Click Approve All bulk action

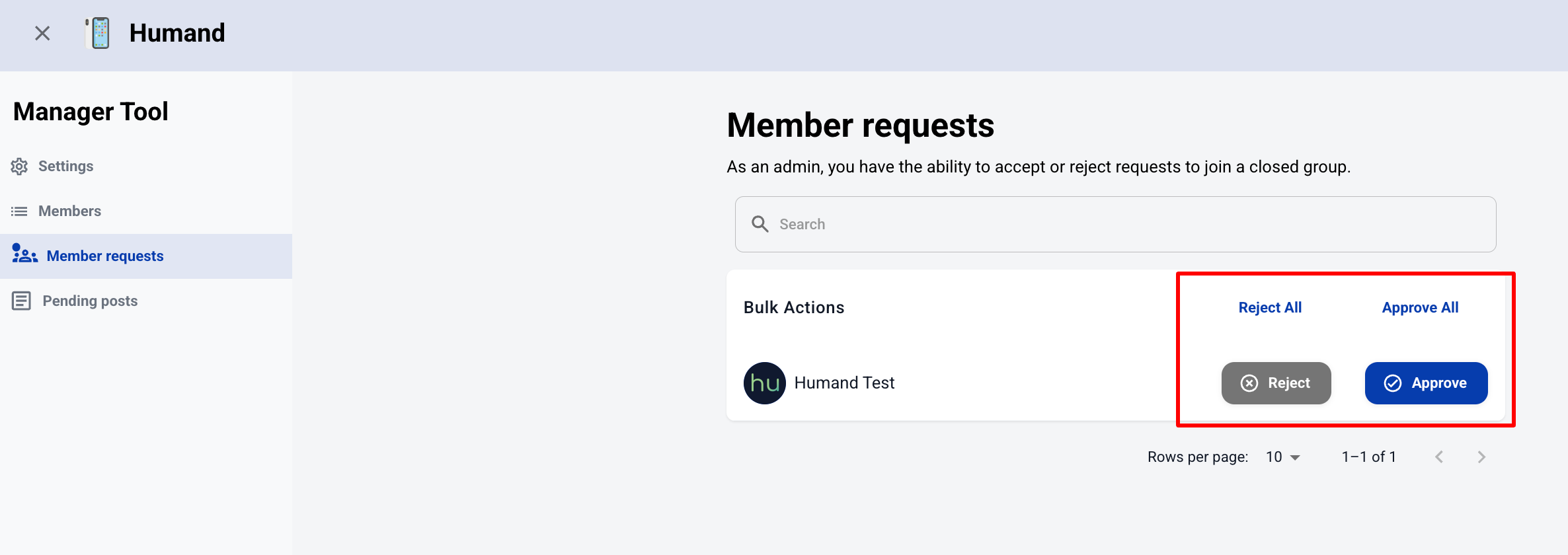point(1420,308)
